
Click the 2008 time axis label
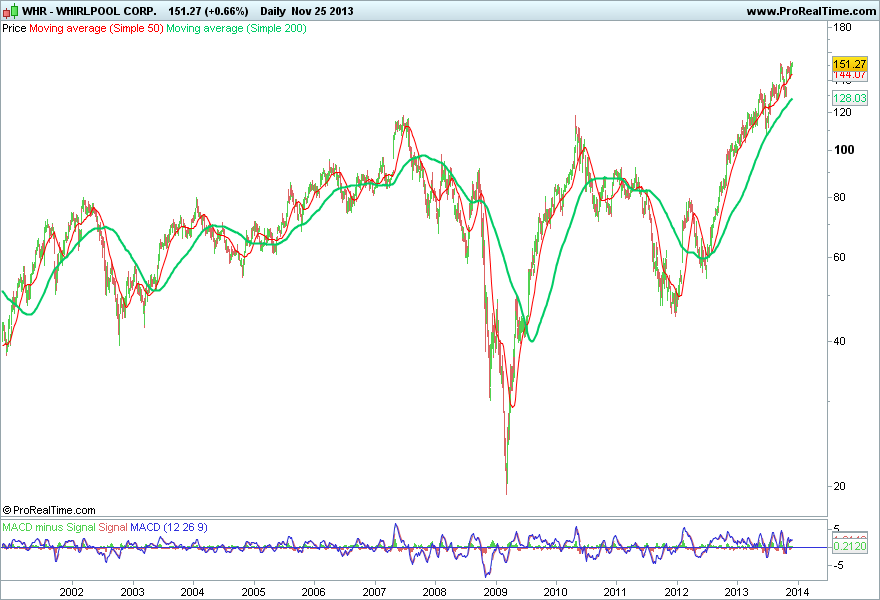[434, 592]
